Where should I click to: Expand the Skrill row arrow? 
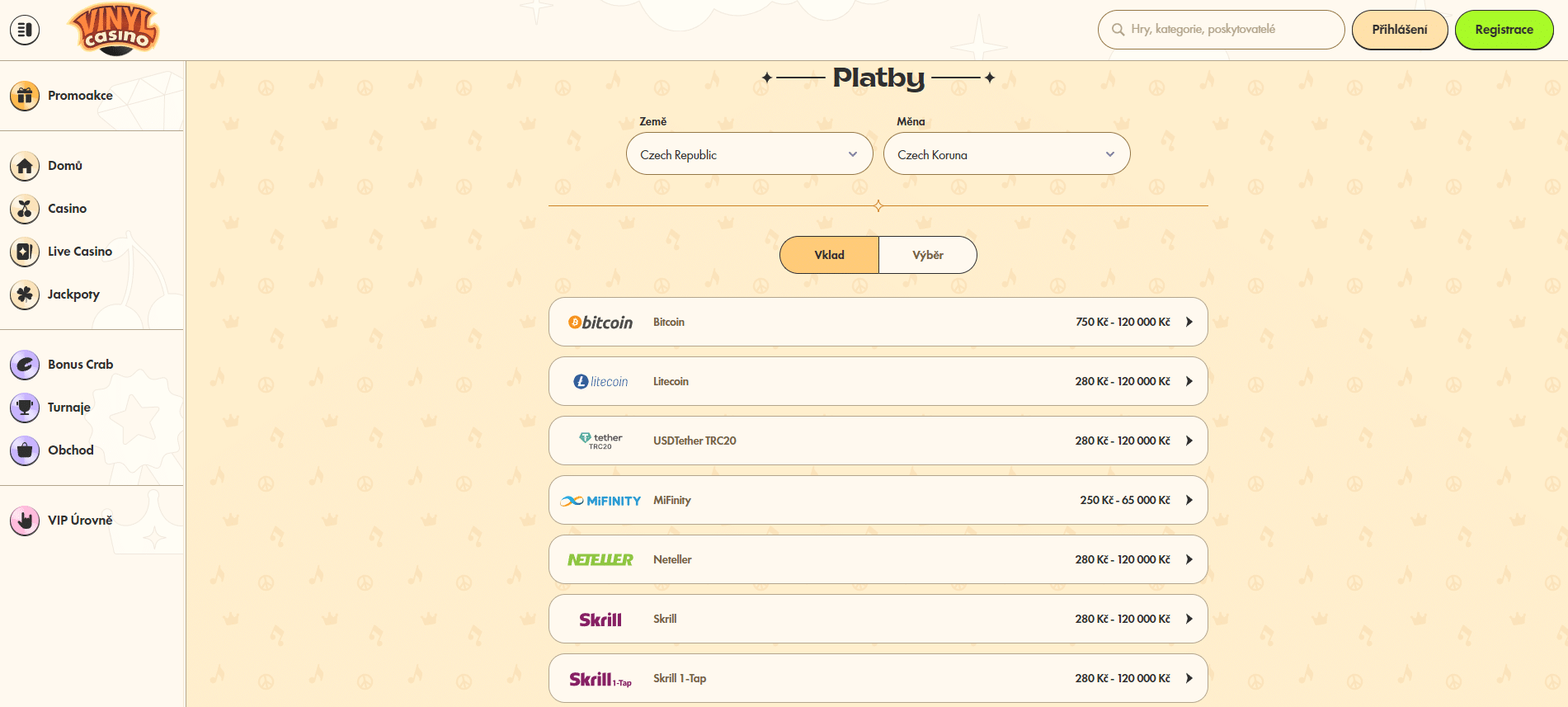tap(1189, 619)
